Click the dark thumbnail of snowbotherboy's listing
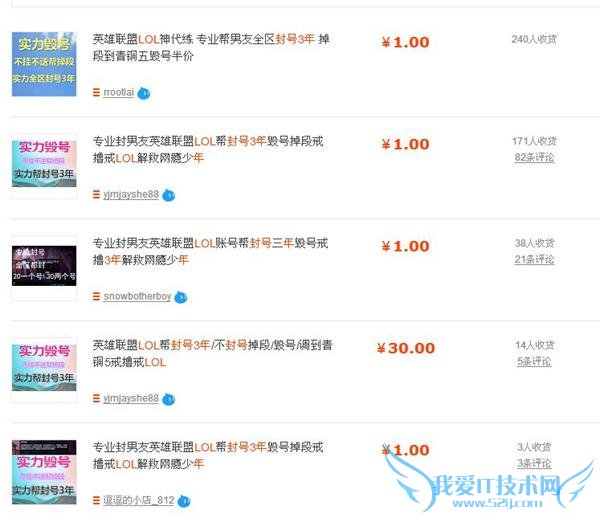Screen dimensions: 600x518 [x=44, y=266]
